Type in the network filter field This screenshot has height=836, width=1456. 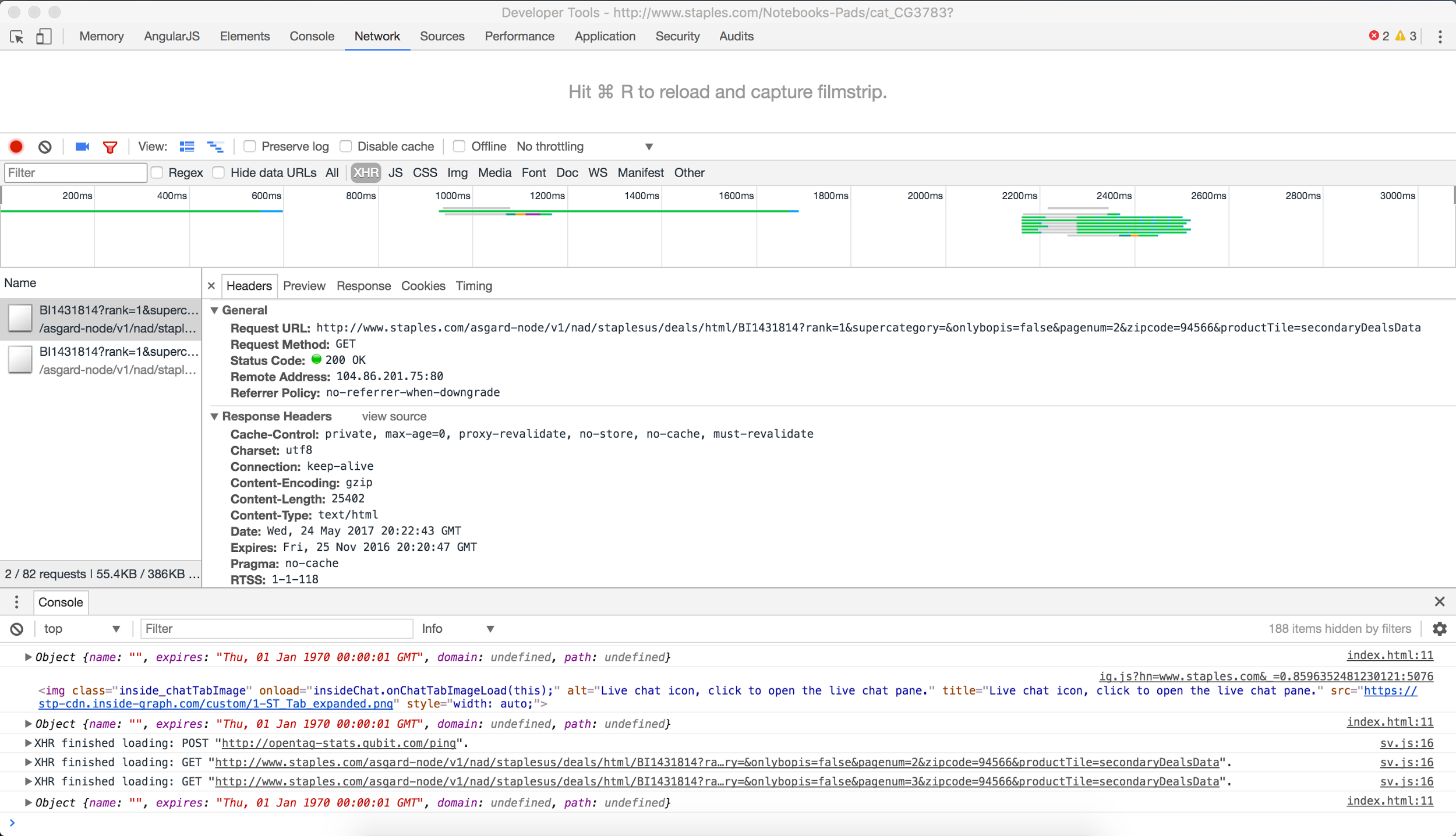click(x=75, y=172)
